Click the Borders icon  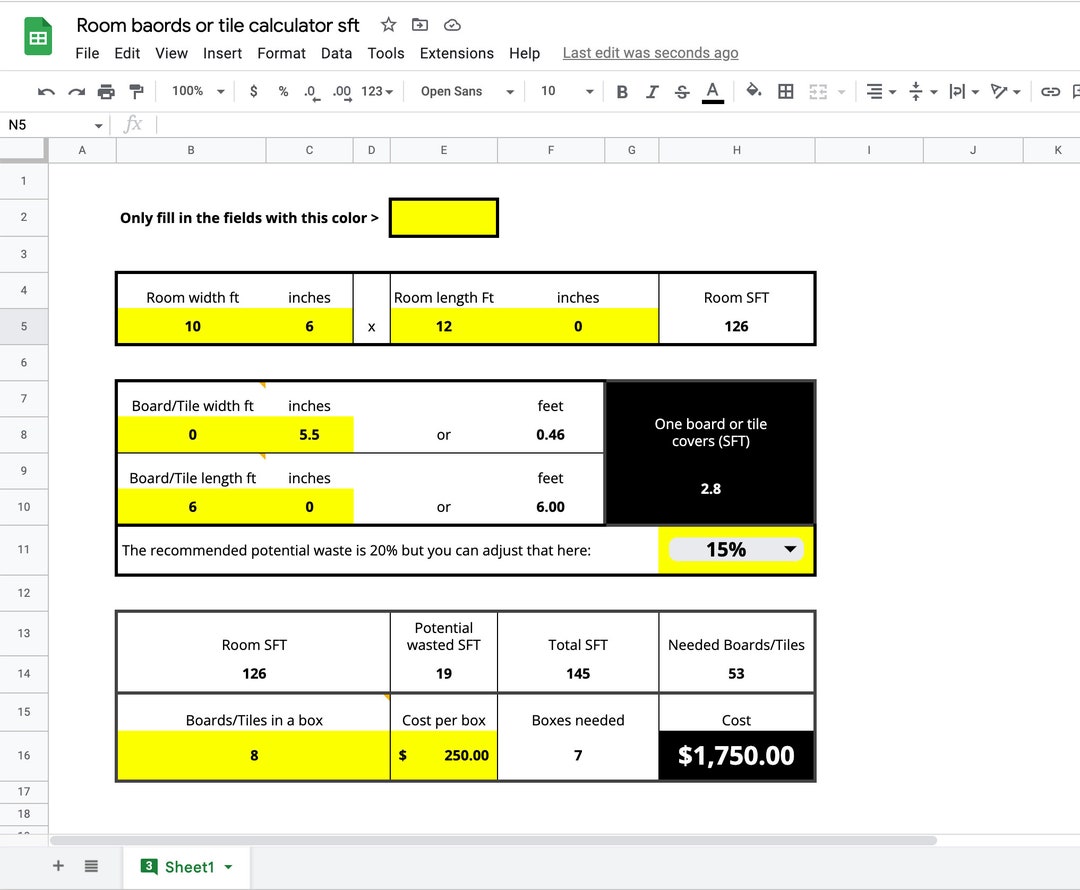coord(786,91)
